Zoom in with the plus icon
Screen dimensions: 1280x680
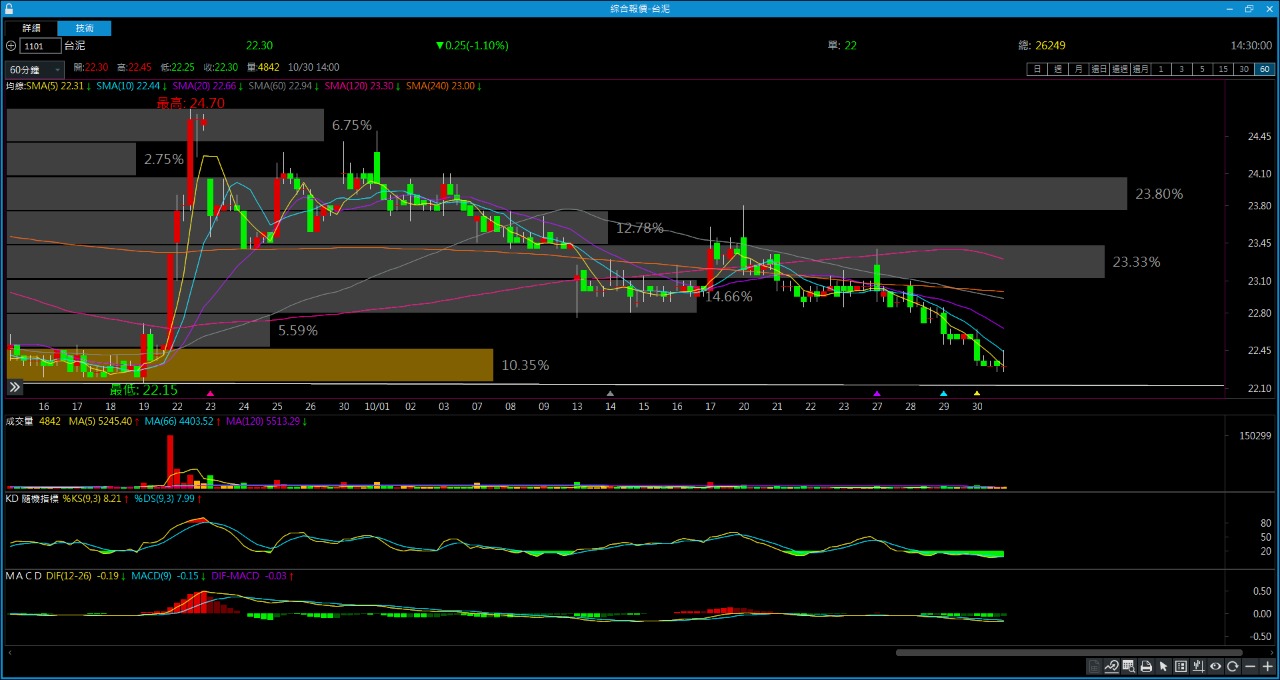click(1267, 667)
